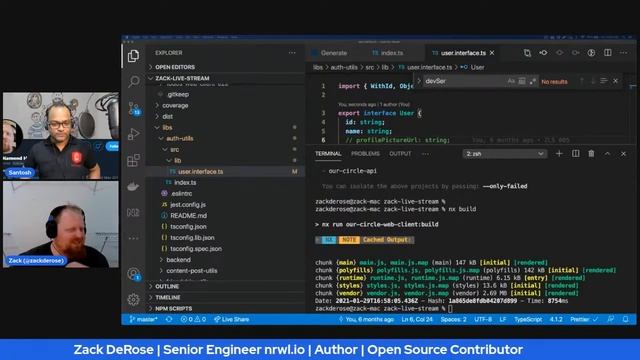Image resolution: width=640 pixels, height=360 pixels.
Task: Switch to the PROBLEMS panel tab
Action: click(x=365, y=153)
